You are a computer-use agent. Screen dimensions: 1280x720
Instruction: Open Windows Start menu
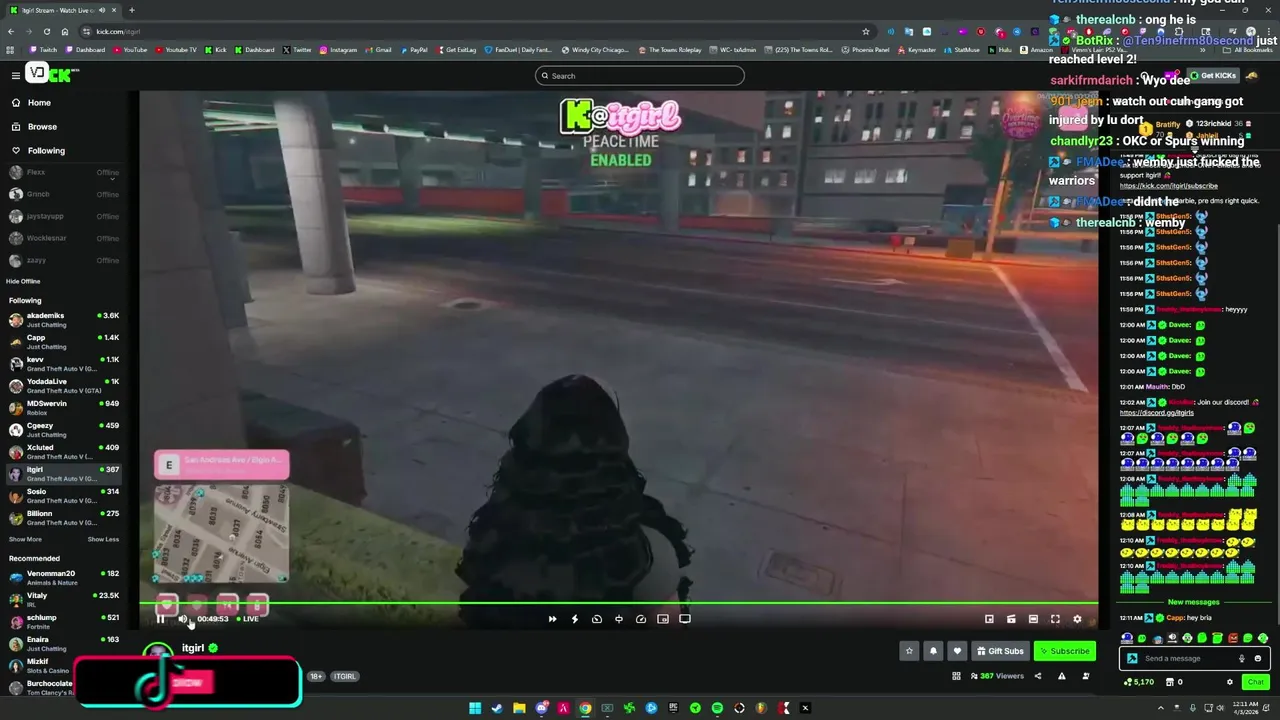pos(475,708)
